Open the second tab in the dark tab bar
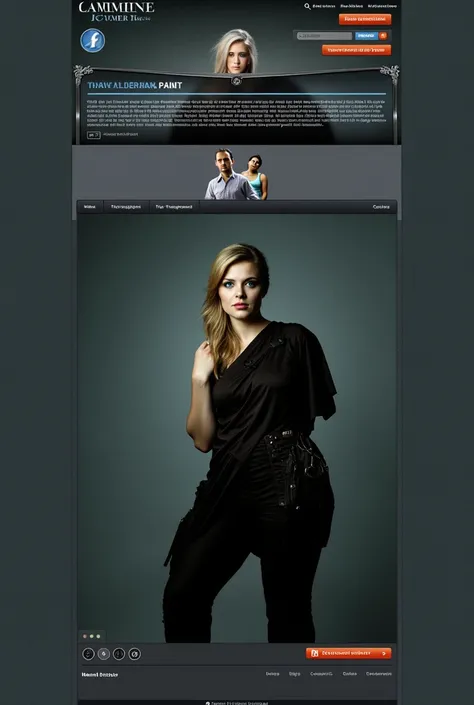Screen dimensions: 474x705 pos(126,207)
